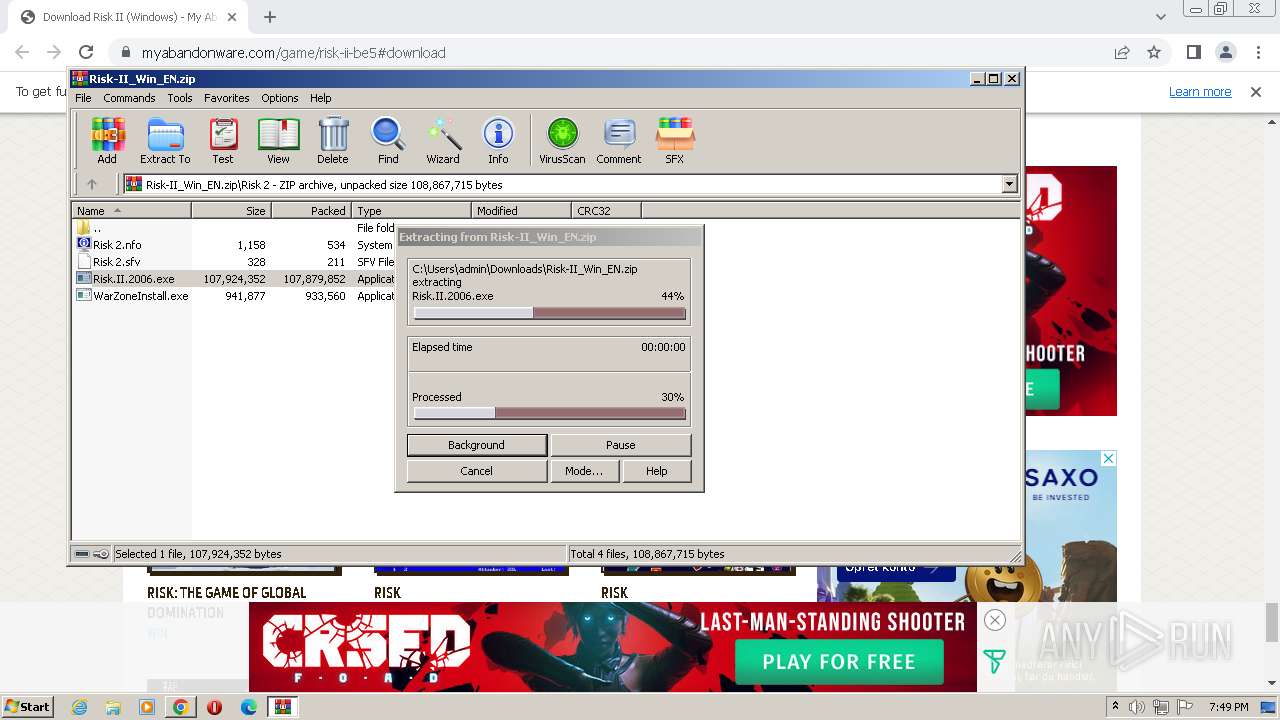Click the Background button in extraction dialog
This screenshot has width=1280, height=720.
coord(476,445)
